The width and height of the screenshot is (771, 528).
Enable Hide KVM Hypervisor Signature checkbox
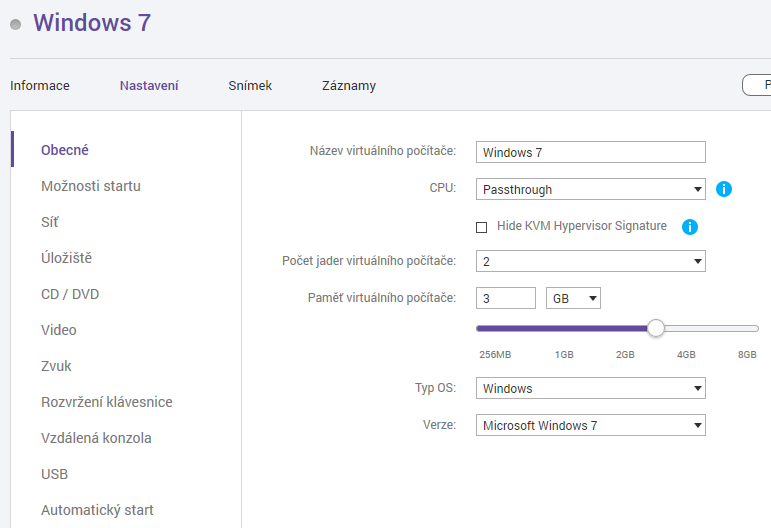click(x=481, y=227)
